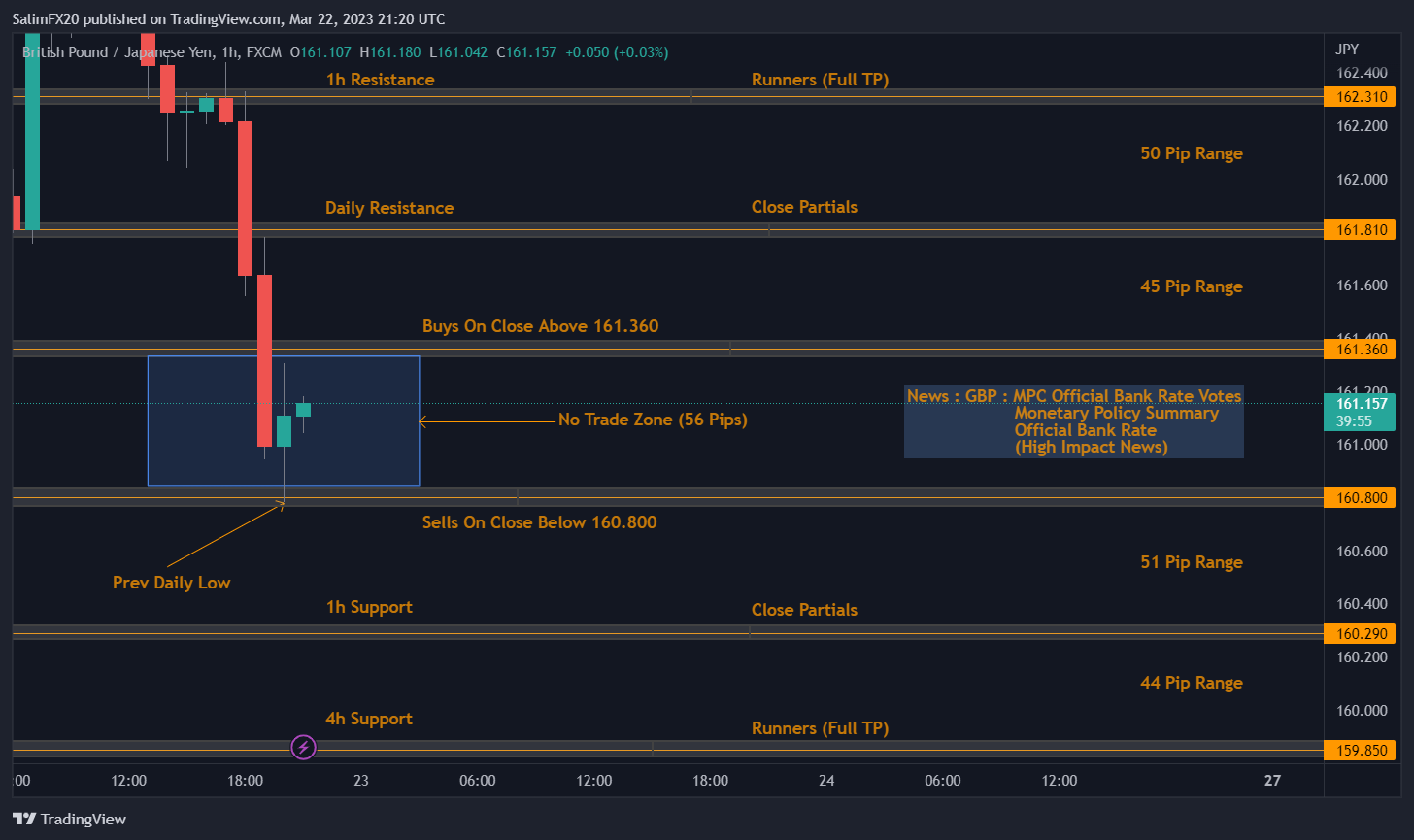Click the purple lightning economic event icon
This screenshot has height=840, width=1414.
tap(303, 747)
